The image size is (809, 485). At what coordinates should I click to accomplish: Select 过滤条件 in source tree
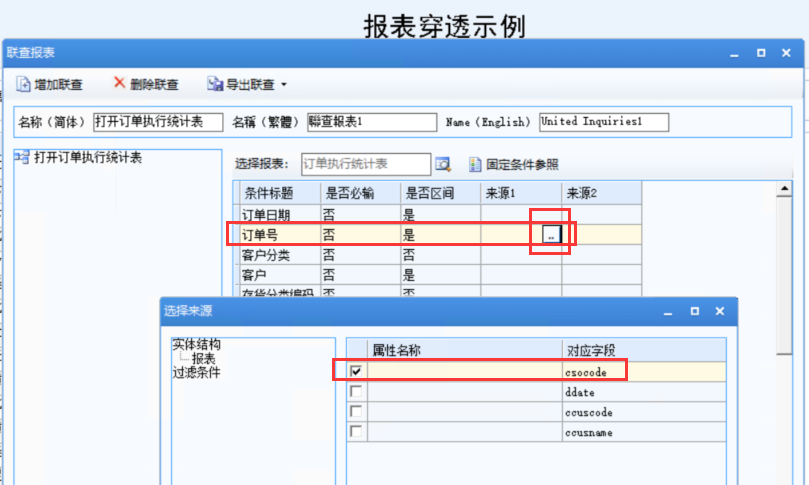pos(197,373)
